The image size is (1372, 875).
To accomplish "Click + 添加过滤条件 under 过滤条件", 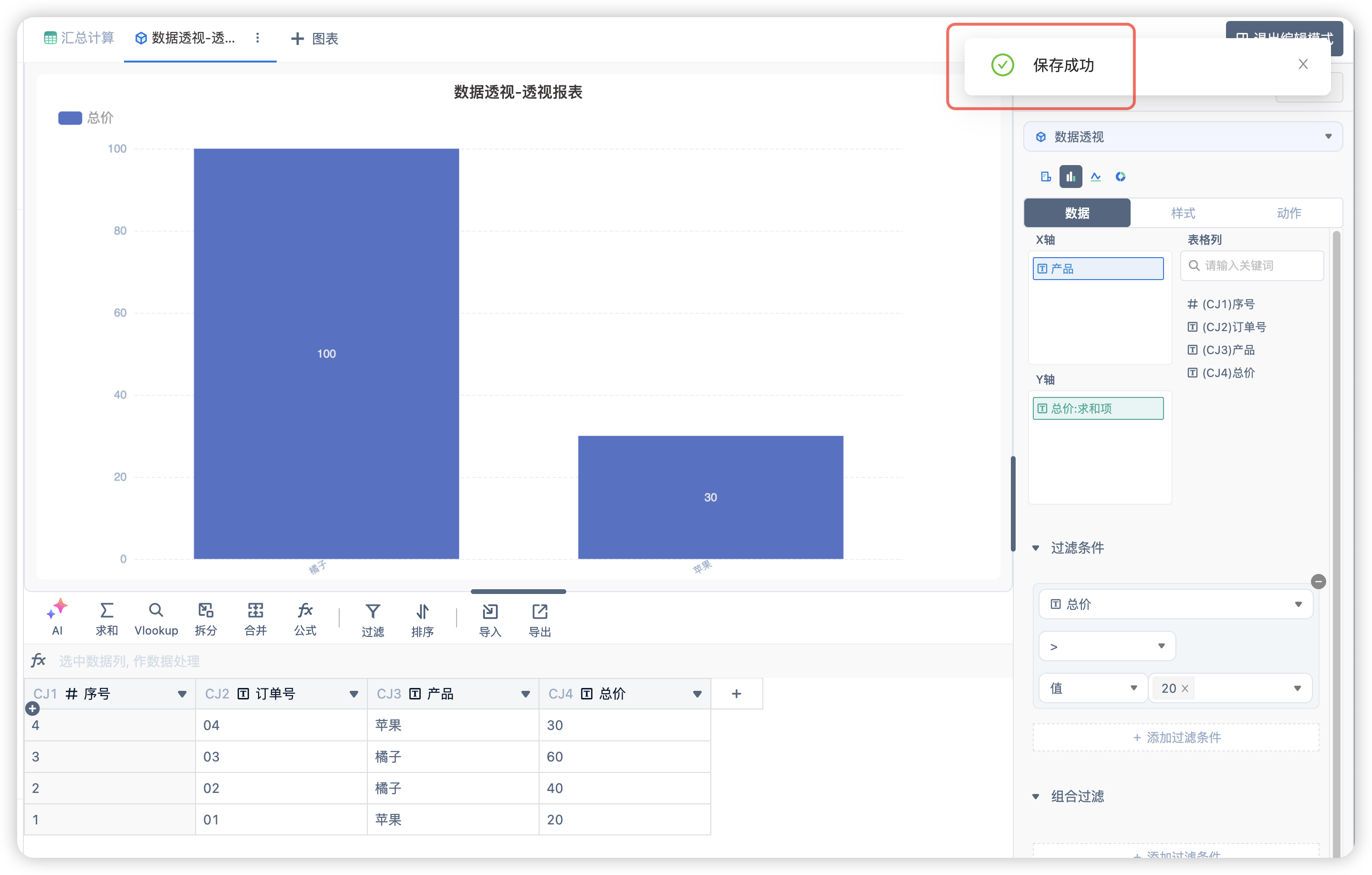I will 1176,737.
